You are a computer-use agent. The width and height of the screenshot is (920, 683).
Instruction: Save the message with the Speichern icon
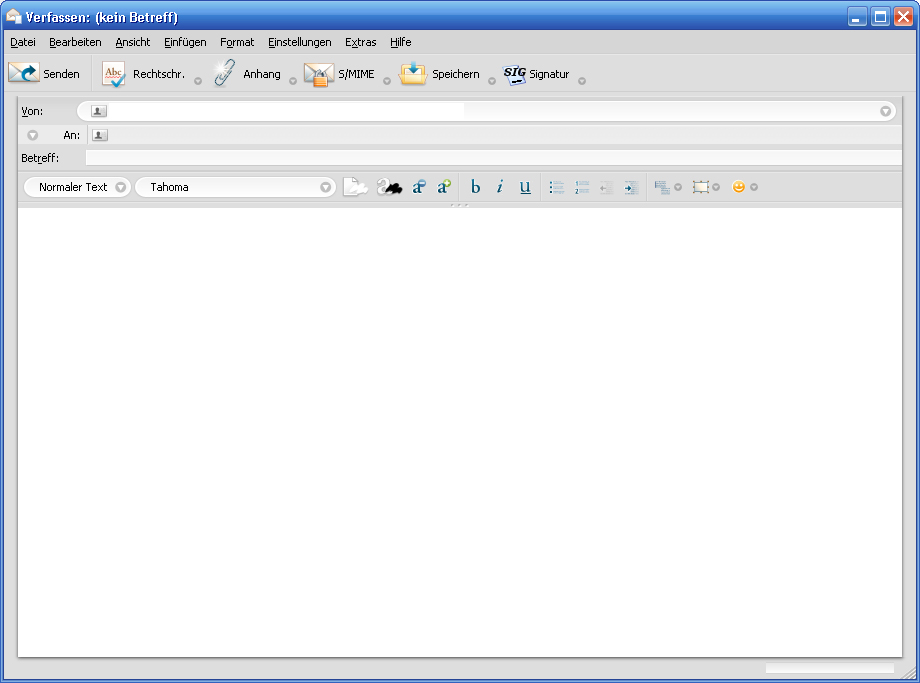[x=413, y=73]
